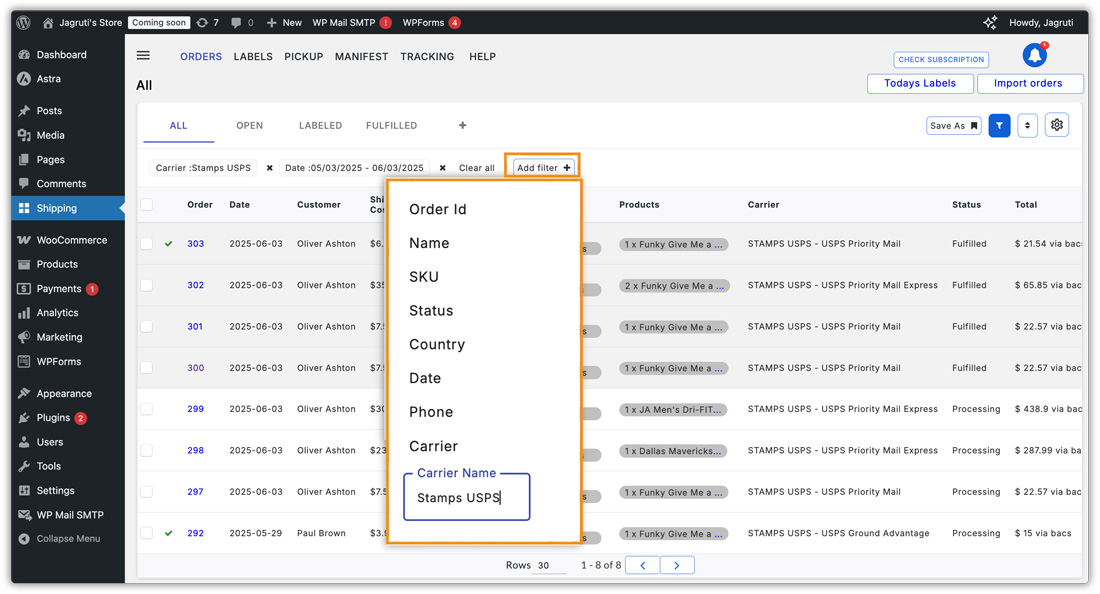
Task: Open the WordPress logo menu
Action: click(x=23, y=22)
